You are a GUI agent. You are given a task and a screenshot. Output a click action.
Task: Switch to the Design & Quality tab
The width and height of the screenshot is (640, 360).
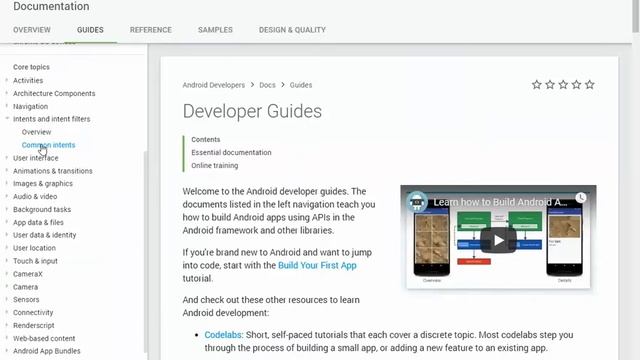[x=292, y=30]
